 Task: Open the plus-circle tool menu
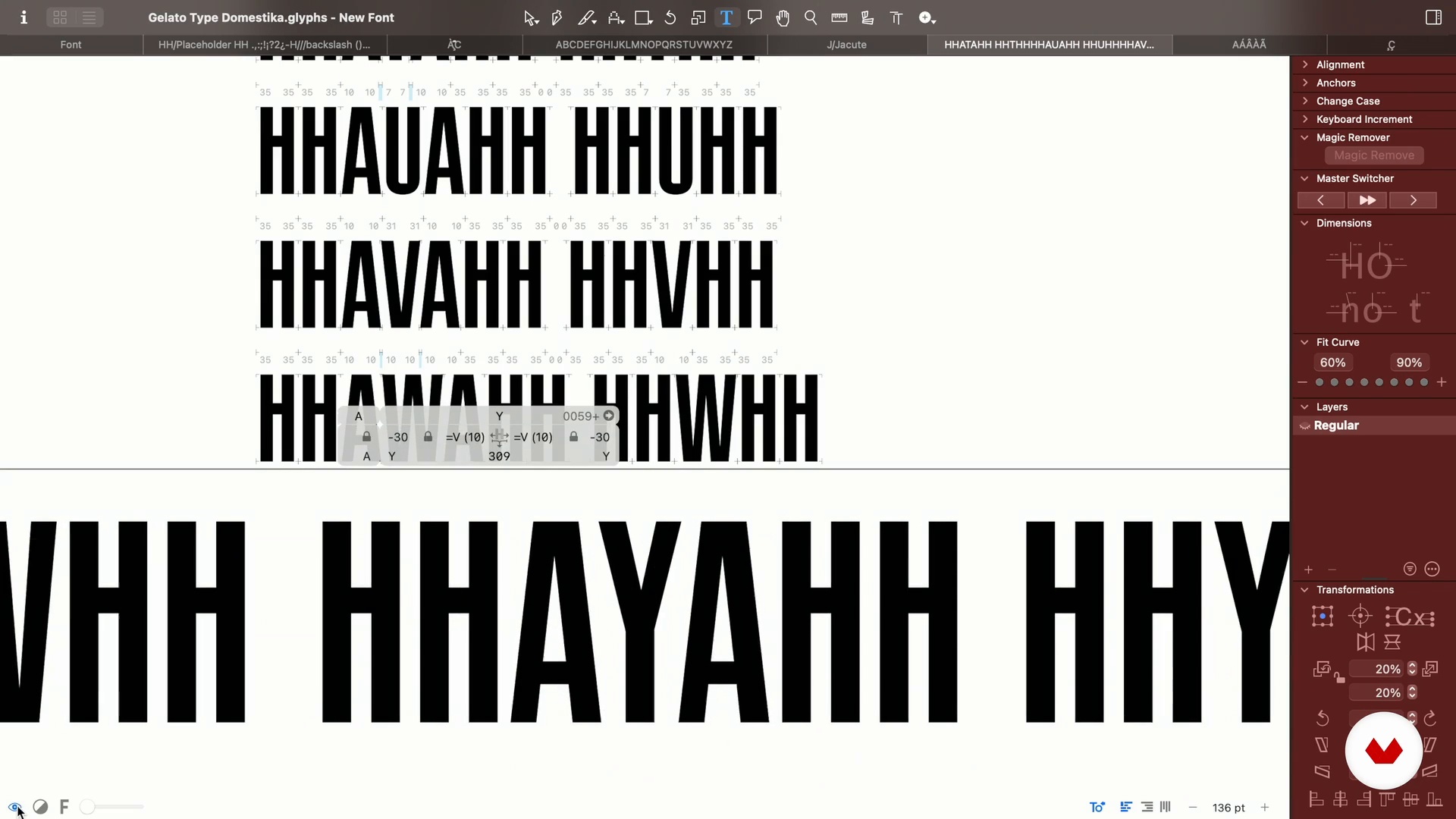tap(927, 17)
